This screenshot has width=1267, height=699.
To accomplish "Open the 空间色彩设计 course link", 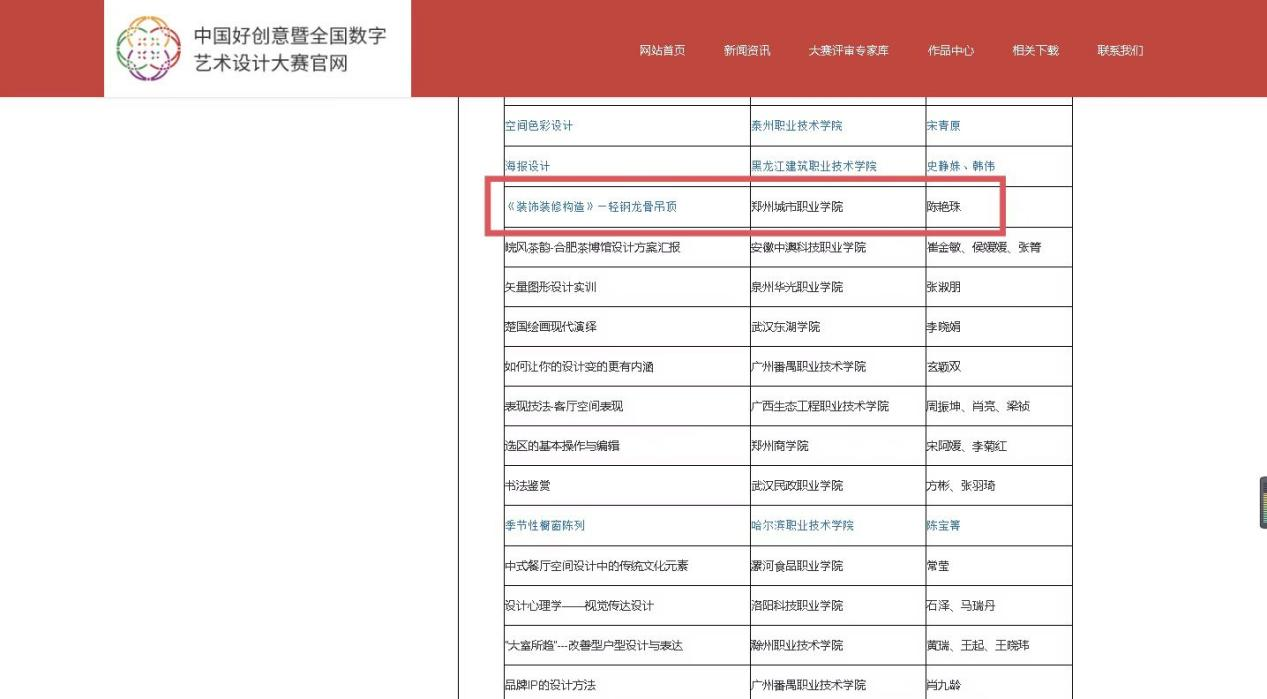I will tap(539, 126).
